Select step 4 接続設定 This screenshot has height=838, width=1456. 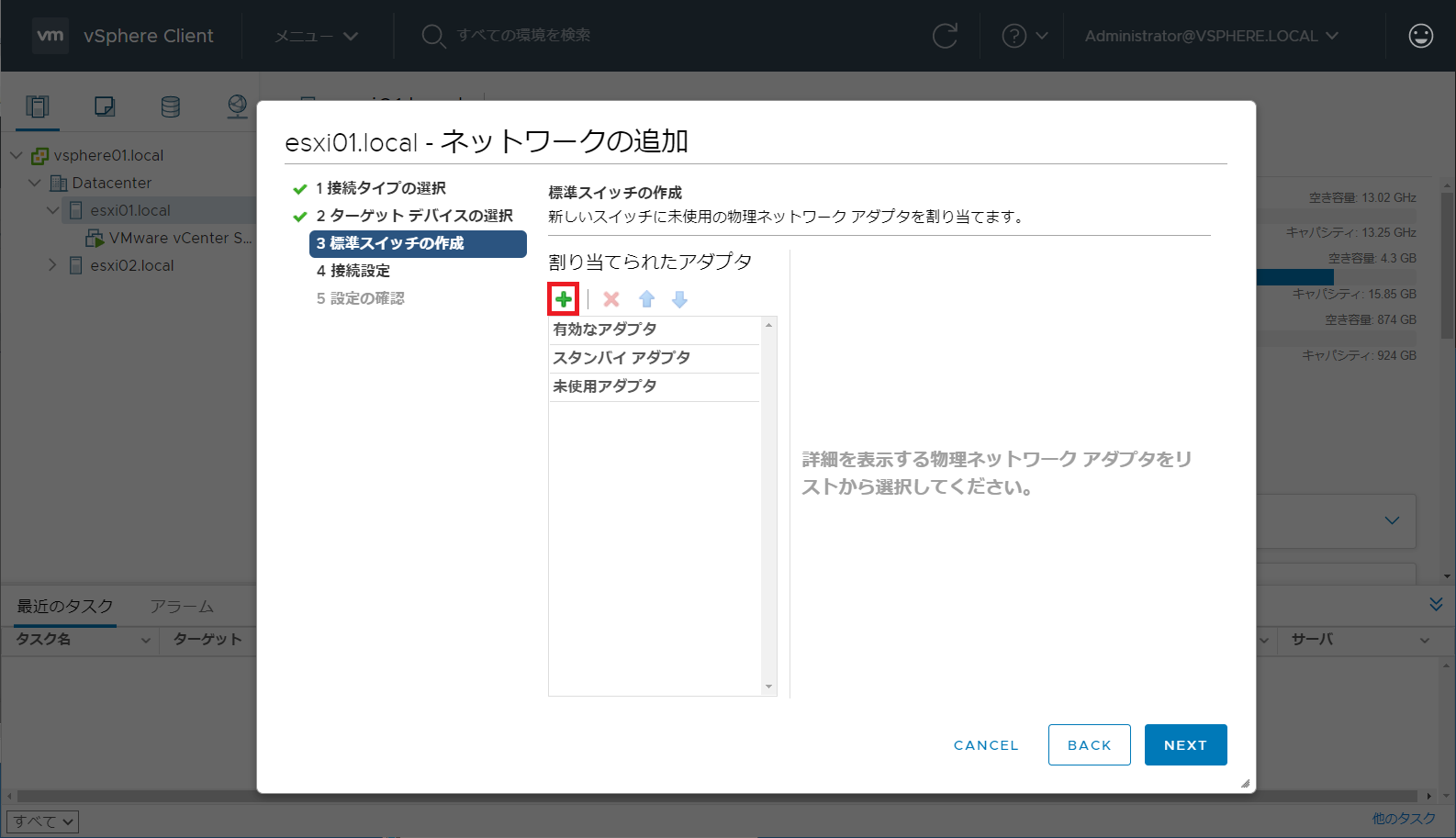pyautogui.click(x=353, y=271)
